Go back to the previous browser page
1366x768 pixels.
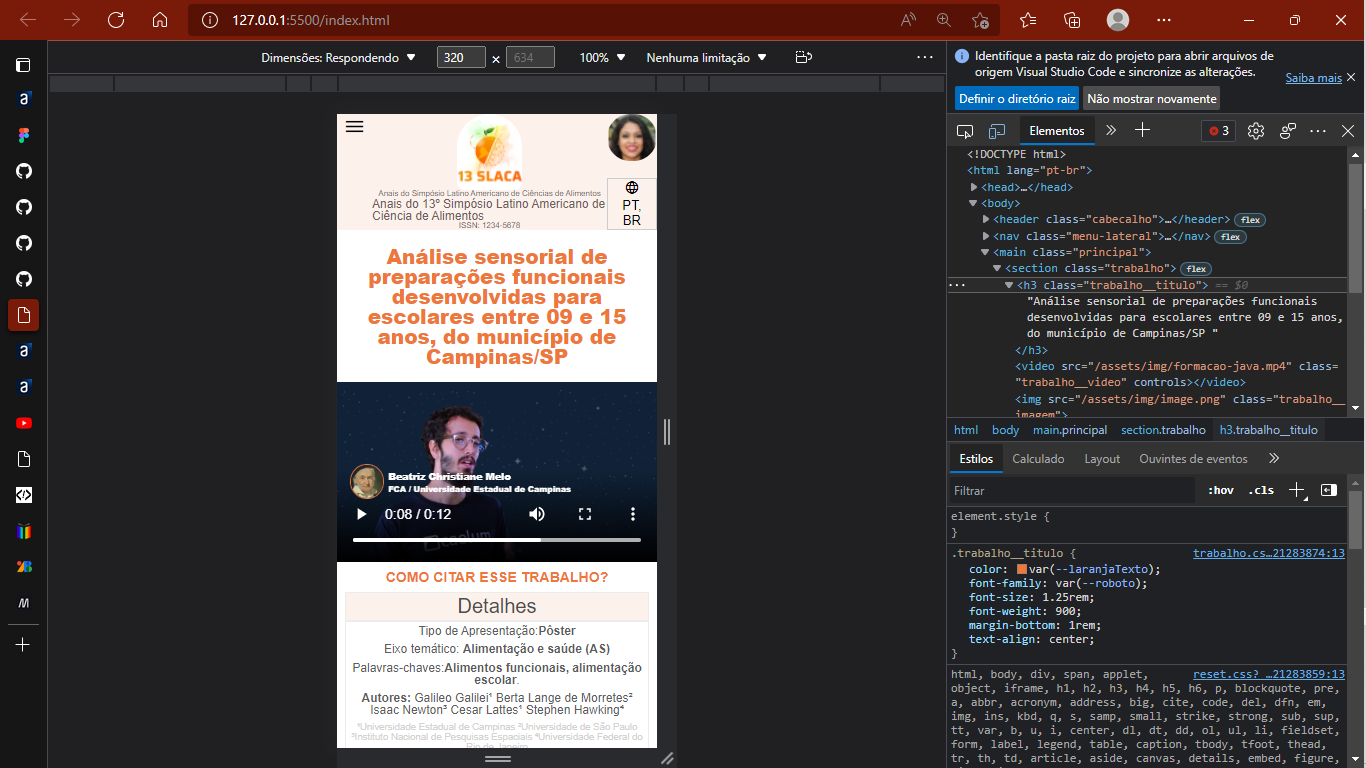pos(28,20)
